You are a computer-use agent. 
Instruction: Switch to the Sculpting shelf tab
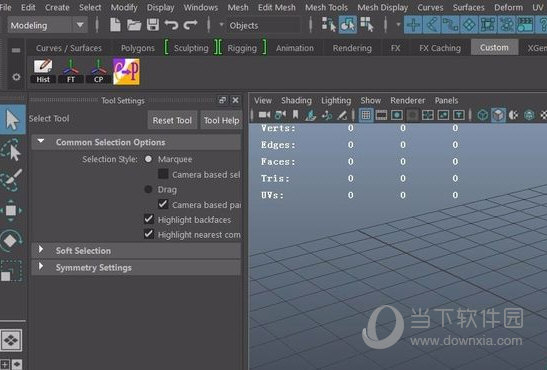click(191, 48)
